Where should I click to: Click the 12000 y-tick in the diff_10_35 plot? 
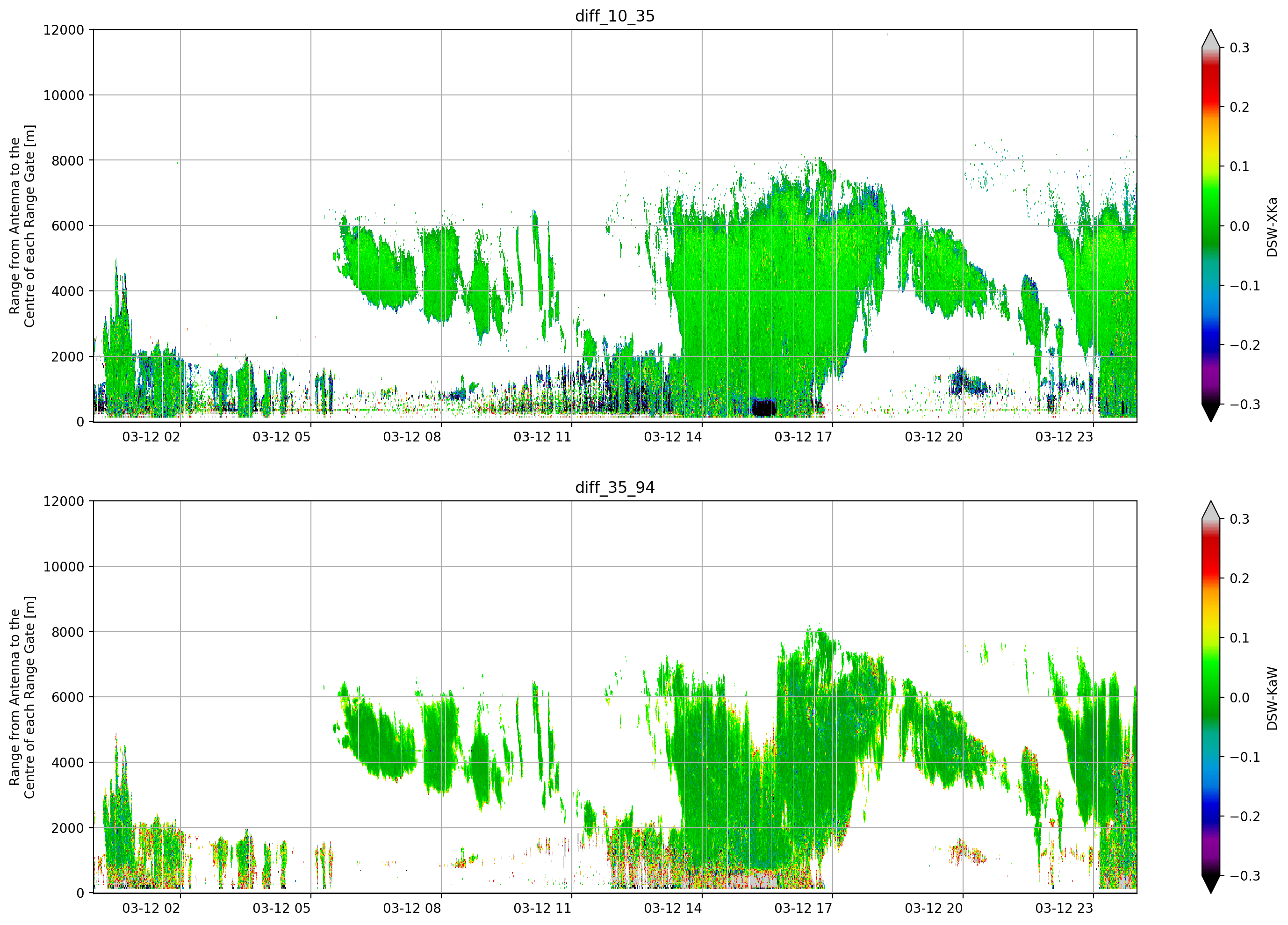point(64,30)
